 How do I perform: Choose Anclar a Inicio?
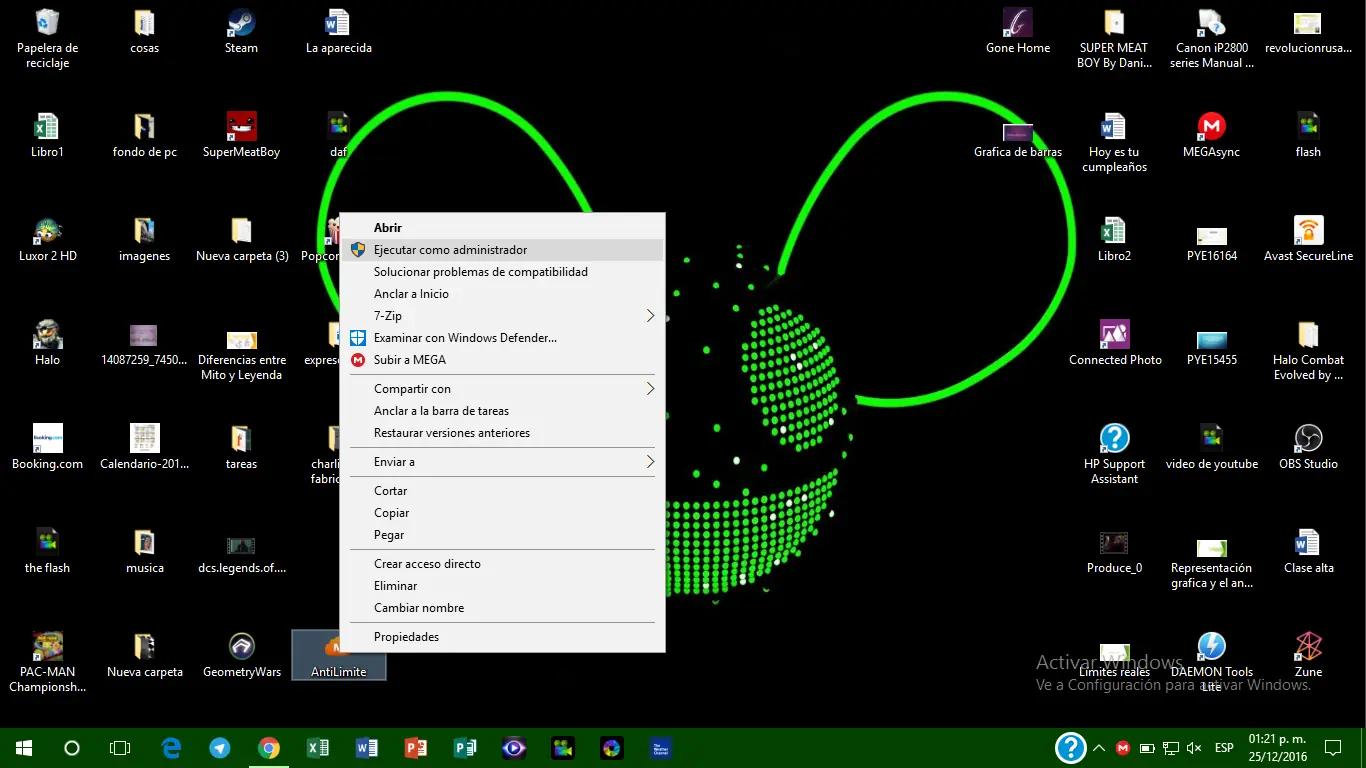[503, 294]
